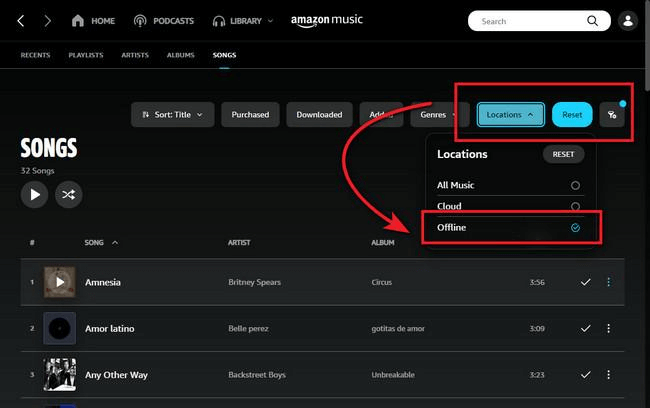Click the Amnesia album thumbnail
650x408 pixels.
click(x=59, y=282)
